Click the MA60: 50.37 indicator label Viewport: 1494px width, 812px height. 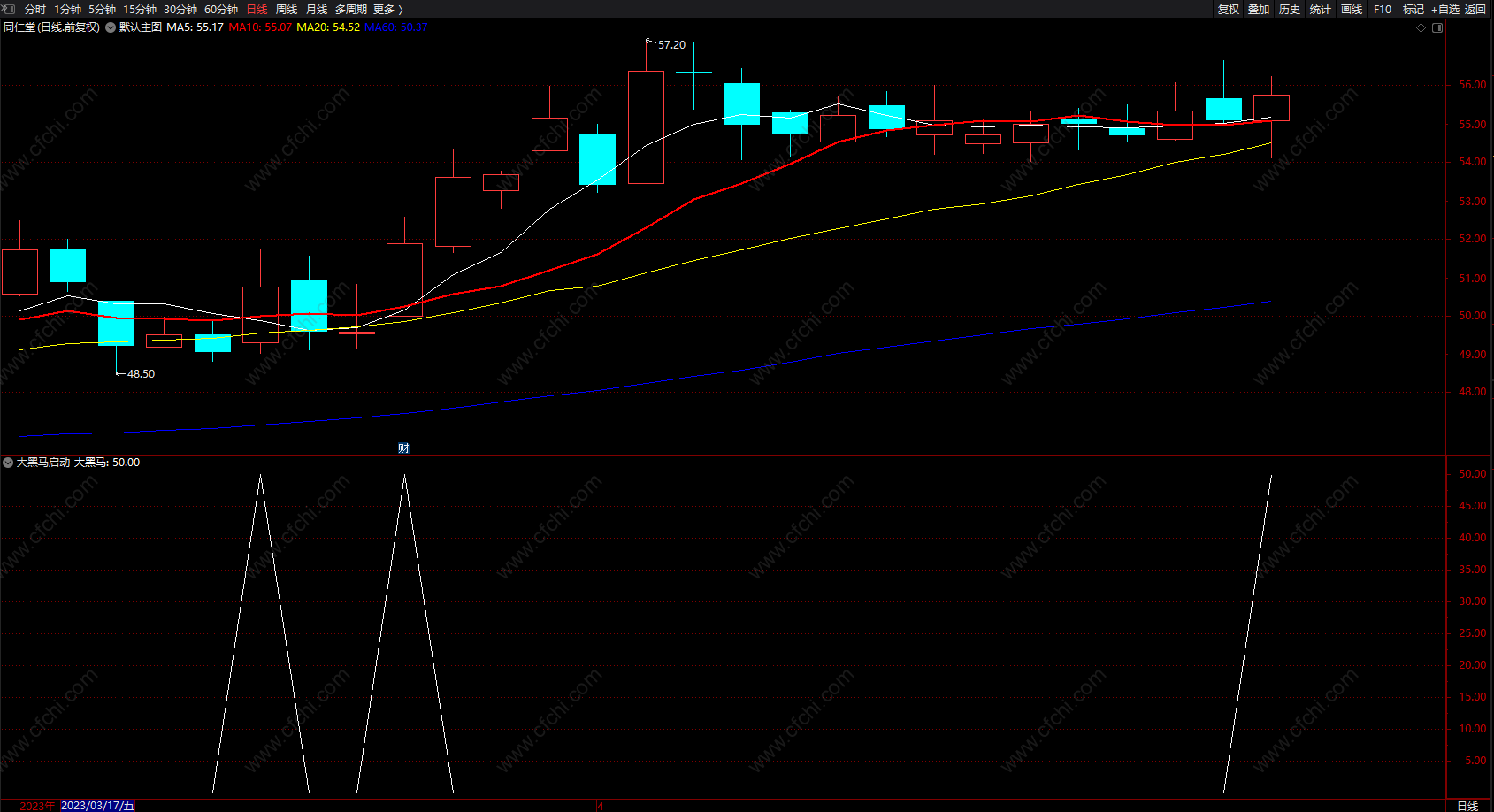coord(396,27)
